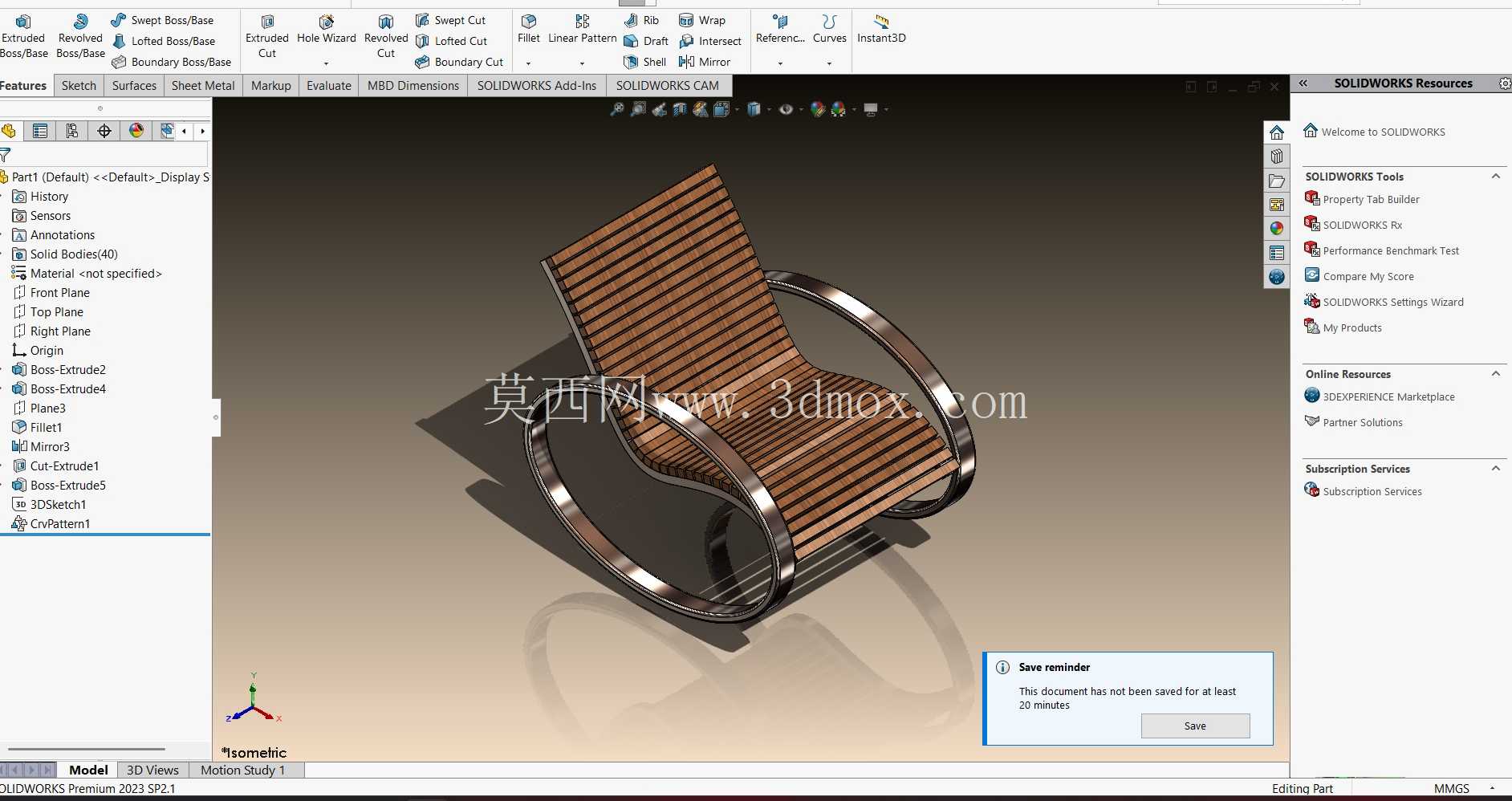This screenshot has width=1512, height=801.
Task: Choose the Intersect tool
Action: coord(710,41)
